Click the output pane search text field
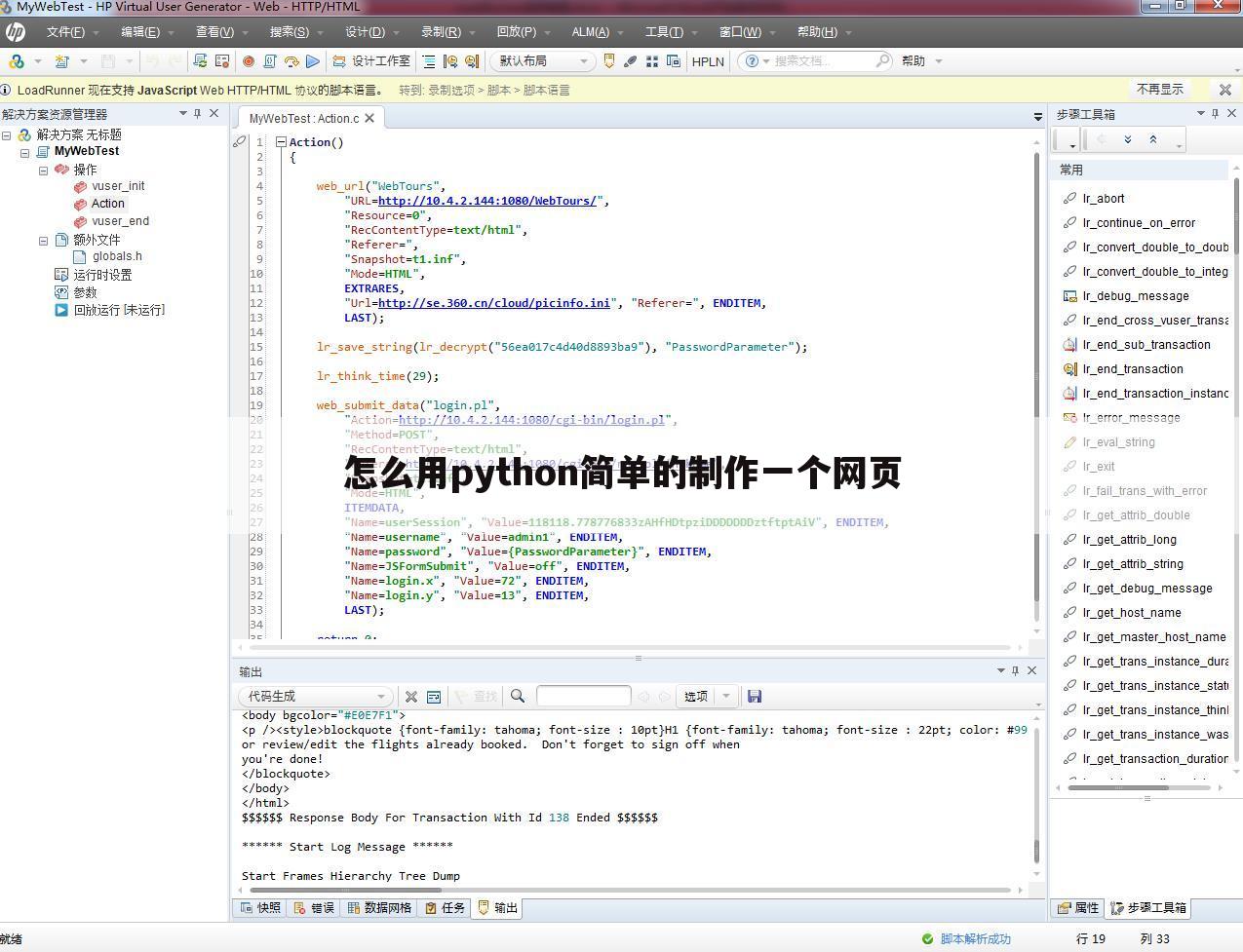Viewport: 1243px width, 952px height. (x=583, y=697)
